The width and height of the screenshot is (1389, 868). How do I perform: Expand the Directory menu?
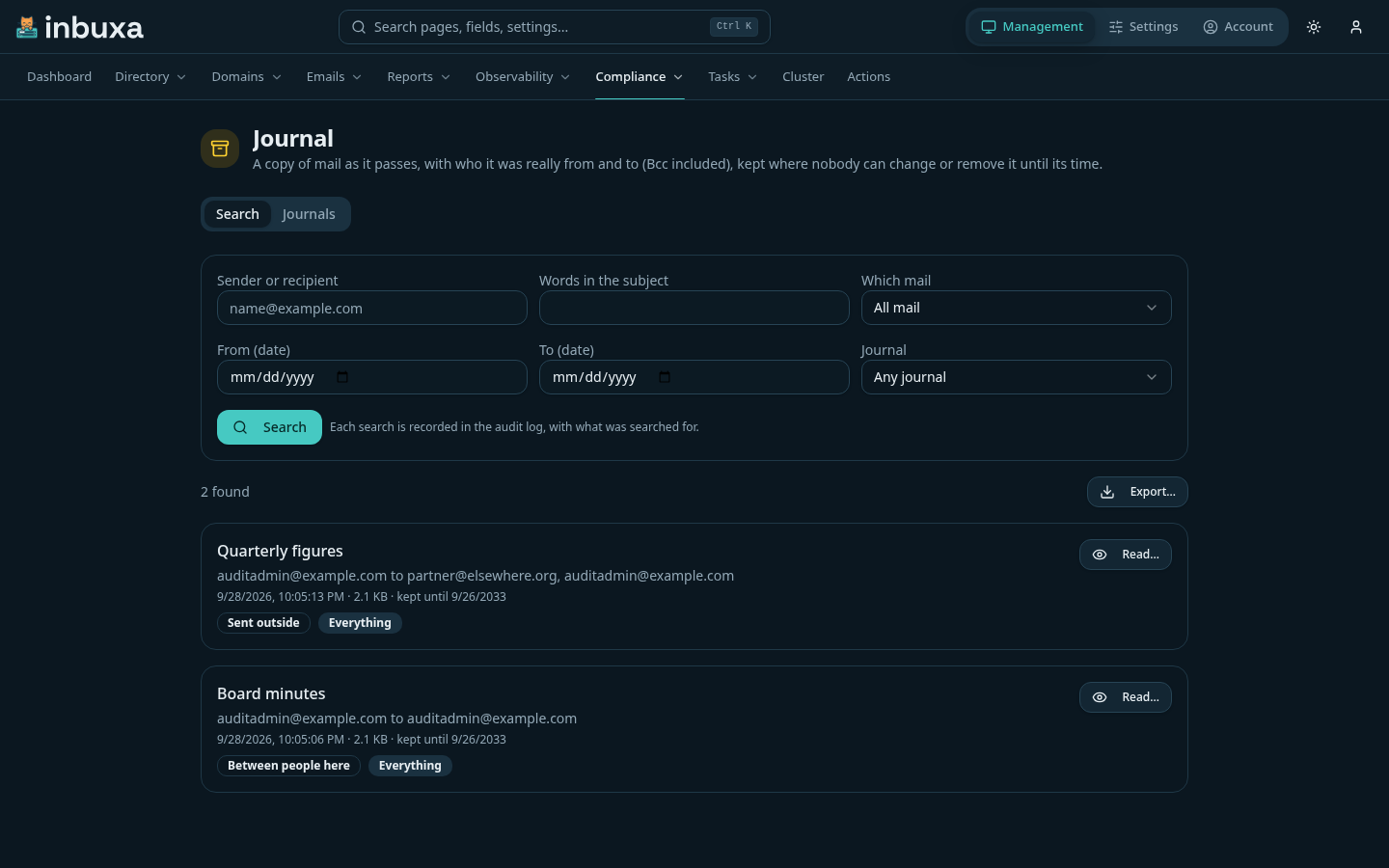click(150, 77)
